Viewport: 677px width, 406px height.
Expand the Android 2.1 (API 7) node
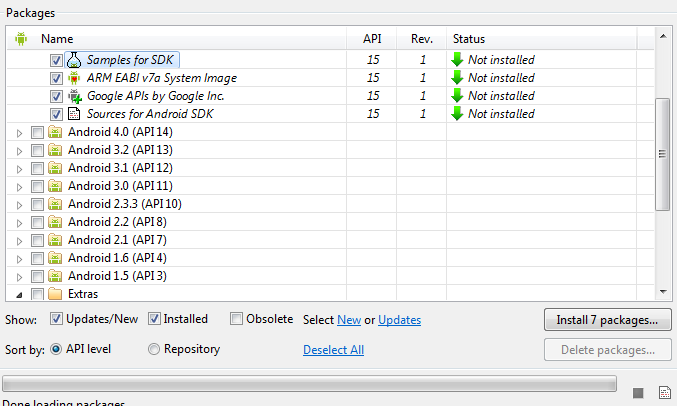click(19, 241)
